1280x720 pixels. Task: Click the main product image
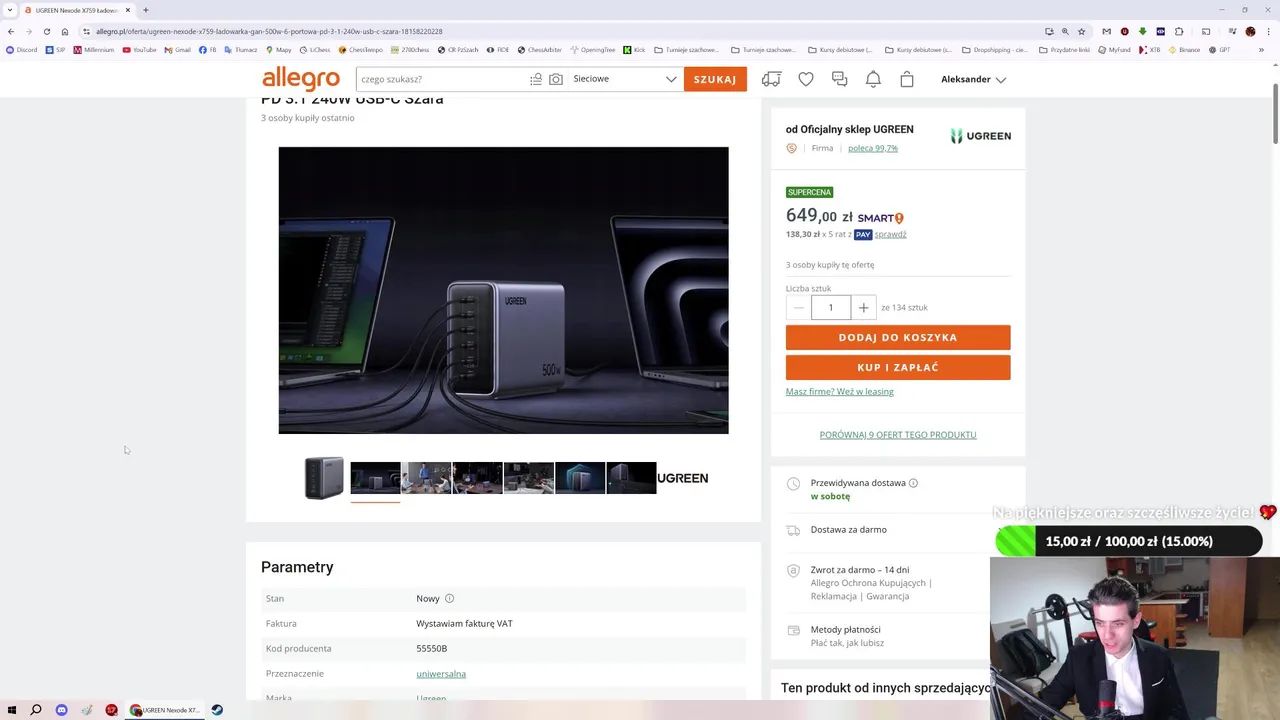click(x=503, y=290)
